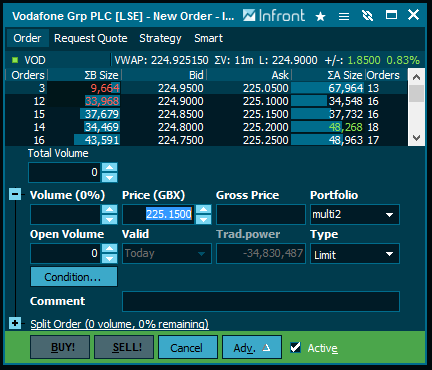Increase Price with up arrow
The height and width of the screenshot is (370, 432).
click(204, 209)
